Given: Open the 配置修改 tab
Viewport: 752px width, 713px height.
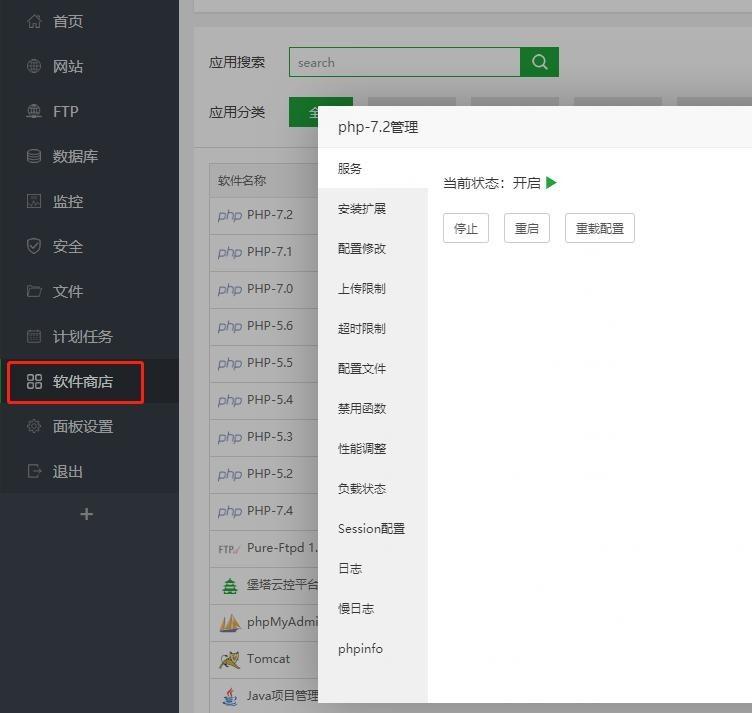Looking at the screenshot, I should pos(361,249).
